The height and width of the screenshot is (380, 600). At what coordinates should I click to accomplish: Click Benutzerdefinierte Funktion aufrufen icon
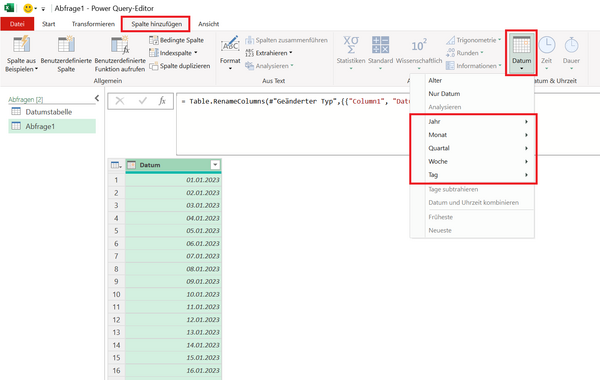(120, 45)
